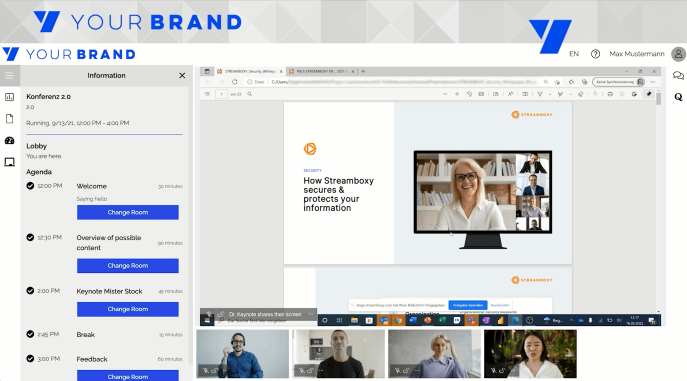Viewport: 687px width, 381px height.
Task: Switch to the second PDF browser tab
Action: click(322, 71)
